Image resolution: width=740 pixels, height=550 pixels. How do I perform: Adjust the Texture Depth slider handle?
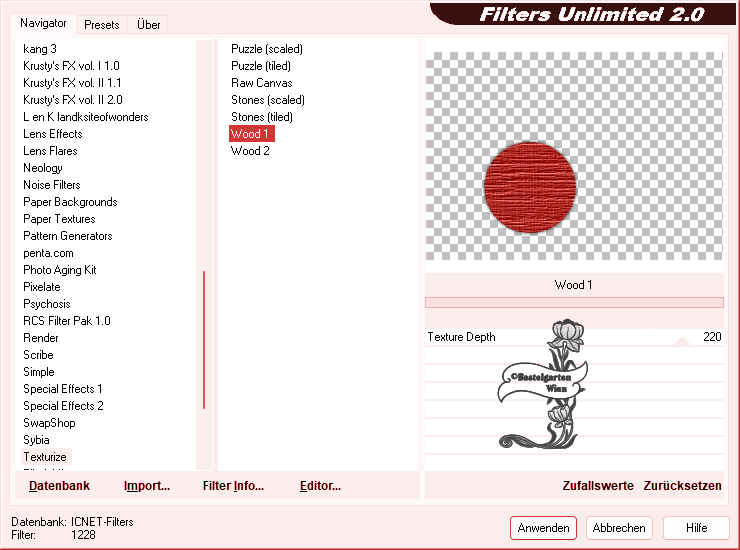tap(681, 341)
